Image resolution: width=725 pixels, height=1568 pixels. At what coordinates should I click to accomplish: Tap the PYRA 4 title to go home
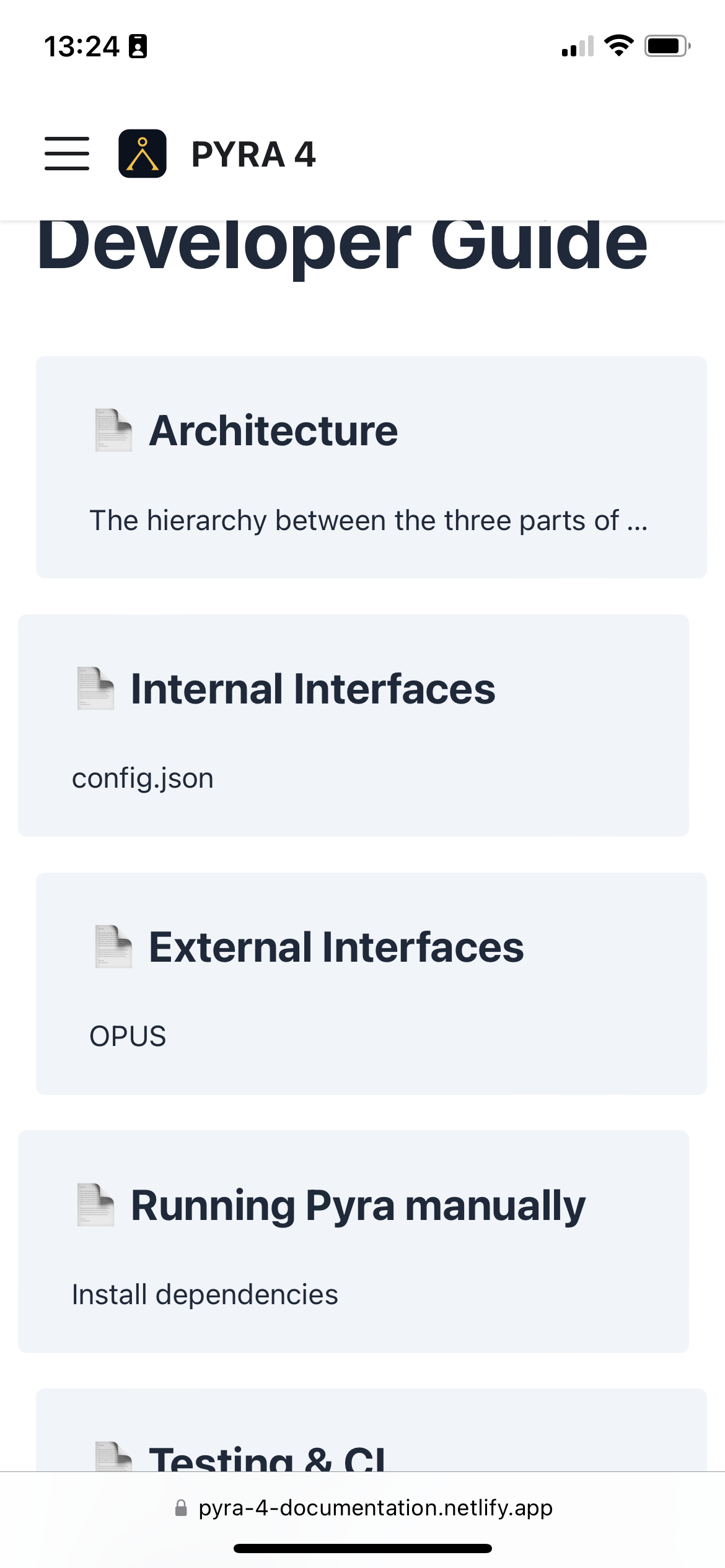click(x=253, y=154)
